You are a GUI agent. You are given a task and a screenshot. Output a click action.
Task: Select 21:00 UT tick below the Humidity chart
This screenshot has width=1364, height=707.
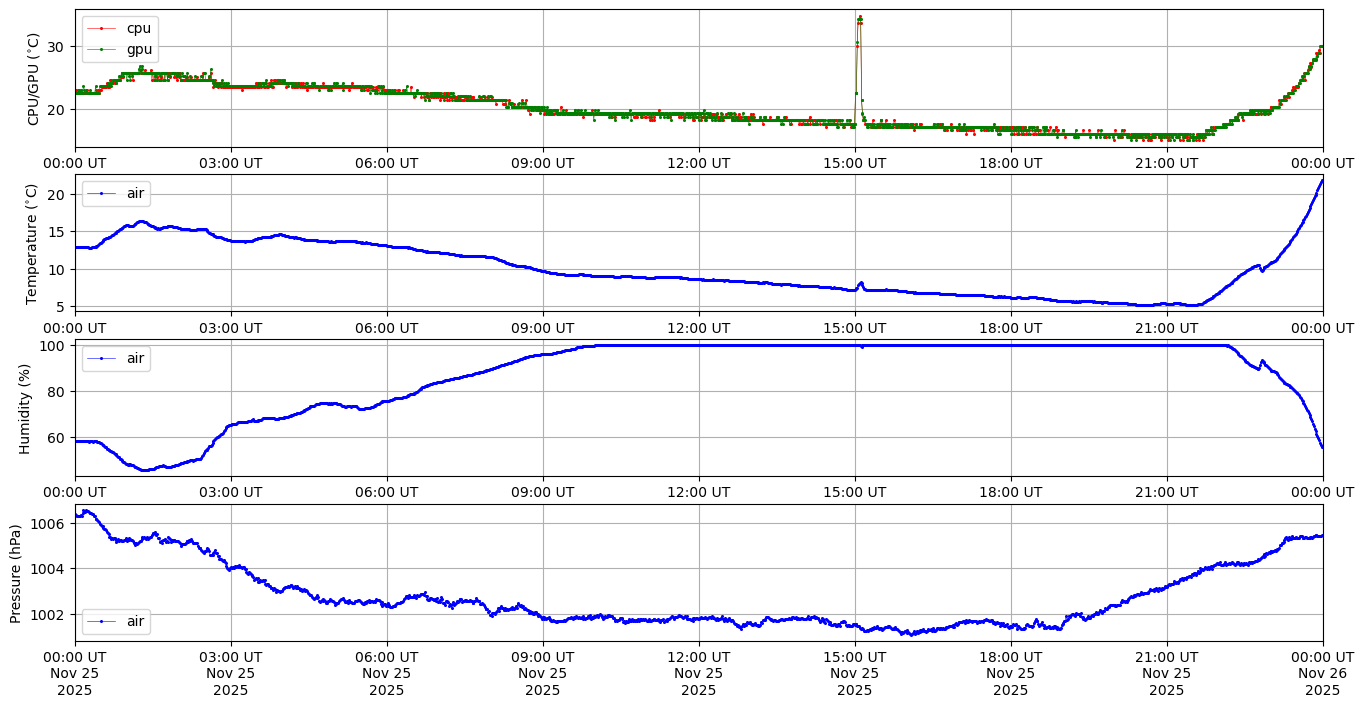coord(1166,492)
